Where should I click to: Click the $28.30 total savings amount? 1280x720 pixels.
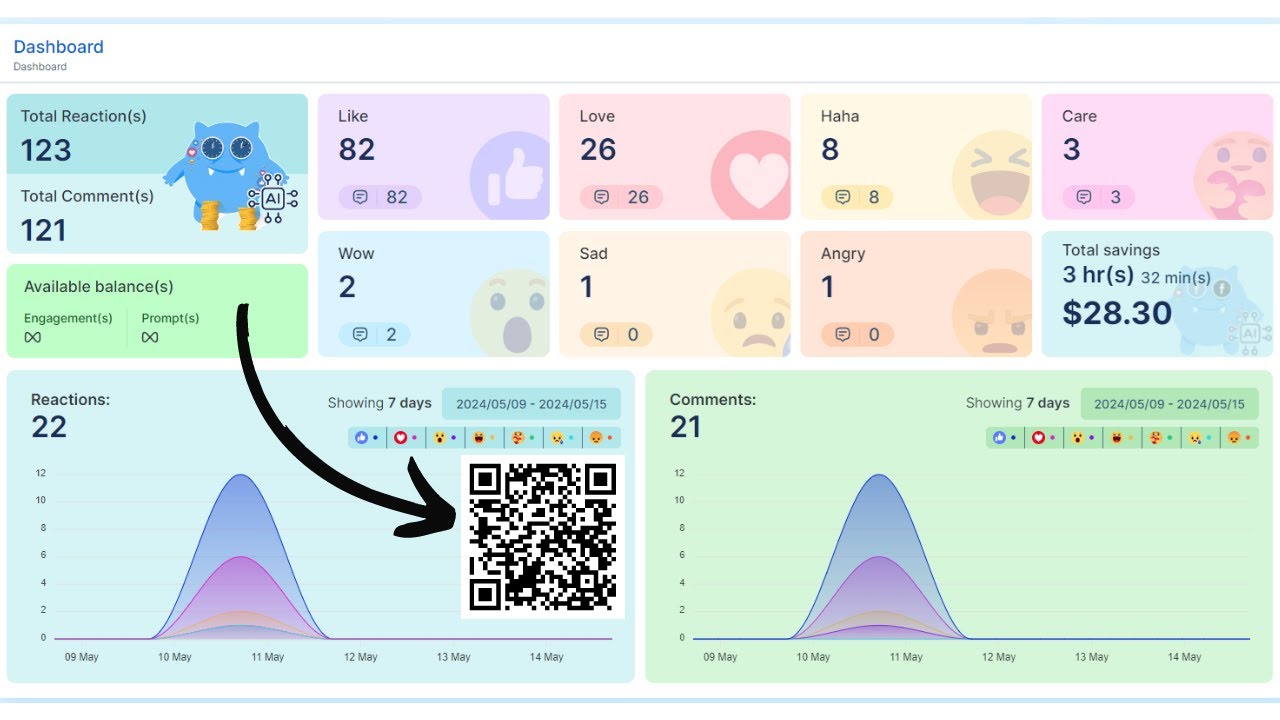pyautogui.click(x=1117, y=312)
